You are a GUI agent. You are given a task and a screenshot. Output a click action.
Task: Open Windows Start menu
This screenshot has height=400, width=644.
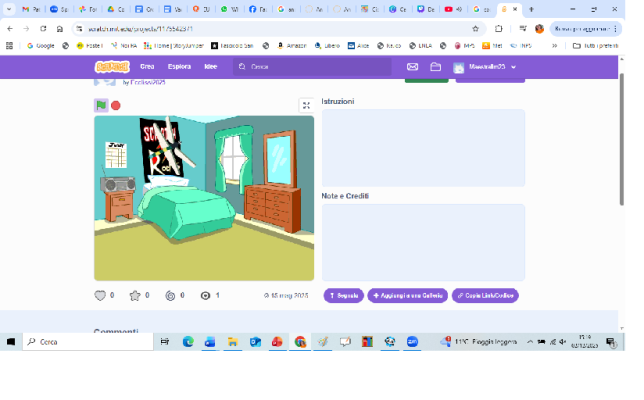point(11,341)
